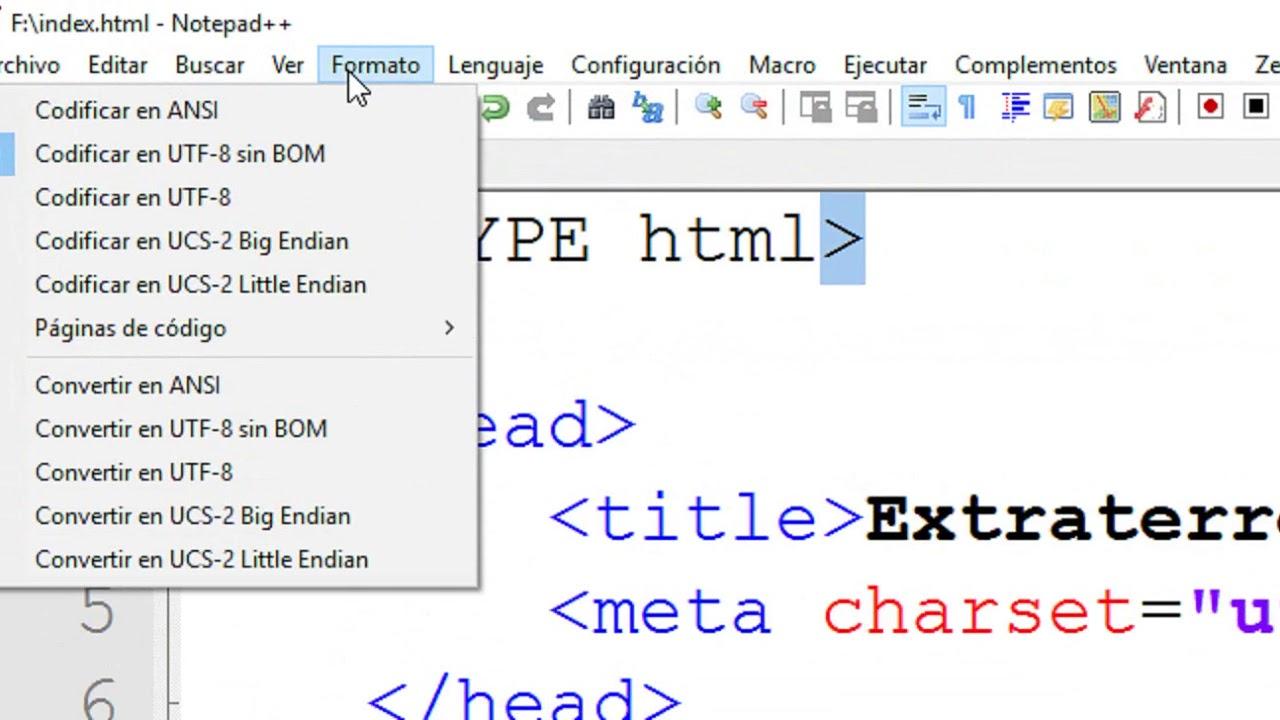Click the Synchronize Vertical Scrolling icon
1280x720 pixels.
pyautogui.click(x=816, y=107)
